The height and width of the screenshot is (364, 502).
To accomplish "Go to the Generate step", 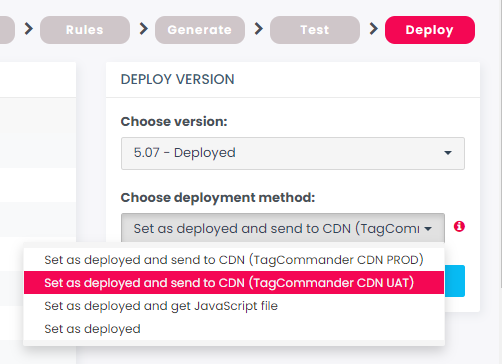I will pyautogui.click(x=200, y=30).
